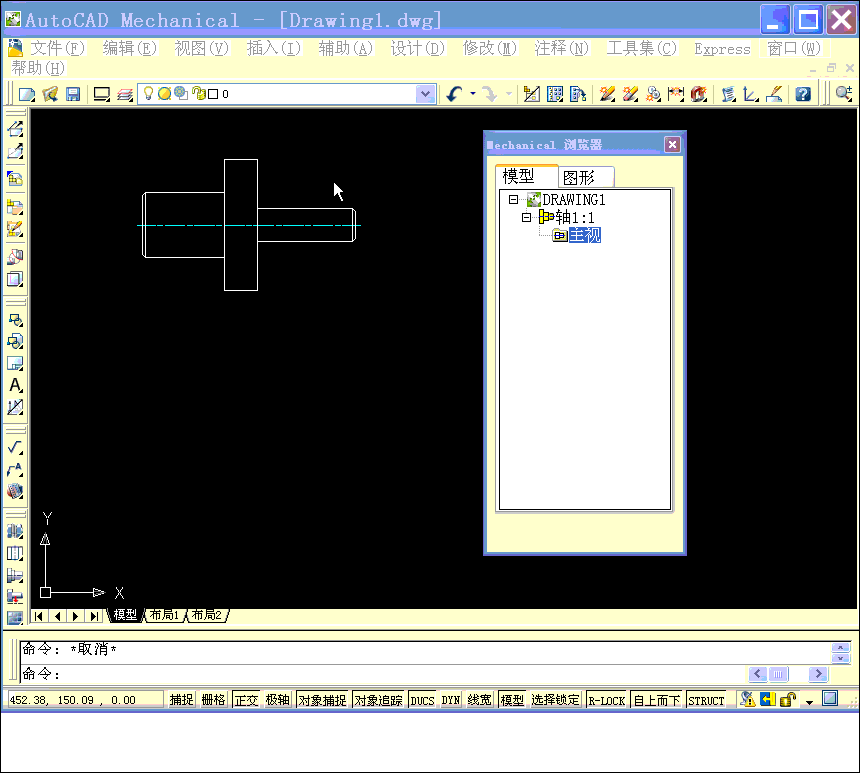Viewport: 860px width, 773px height.
Task: Click the New drawing icon in toolbar
Action: coord(26,94)
